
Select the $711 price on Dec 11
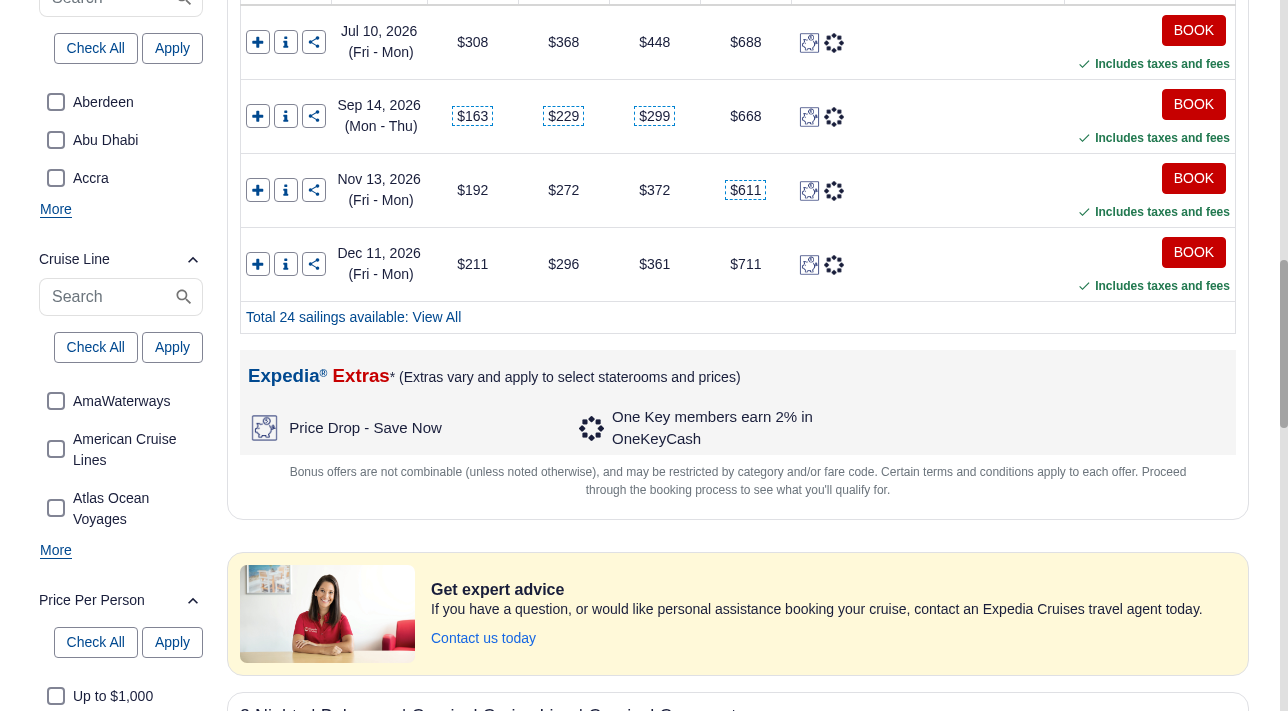[745, 264]
